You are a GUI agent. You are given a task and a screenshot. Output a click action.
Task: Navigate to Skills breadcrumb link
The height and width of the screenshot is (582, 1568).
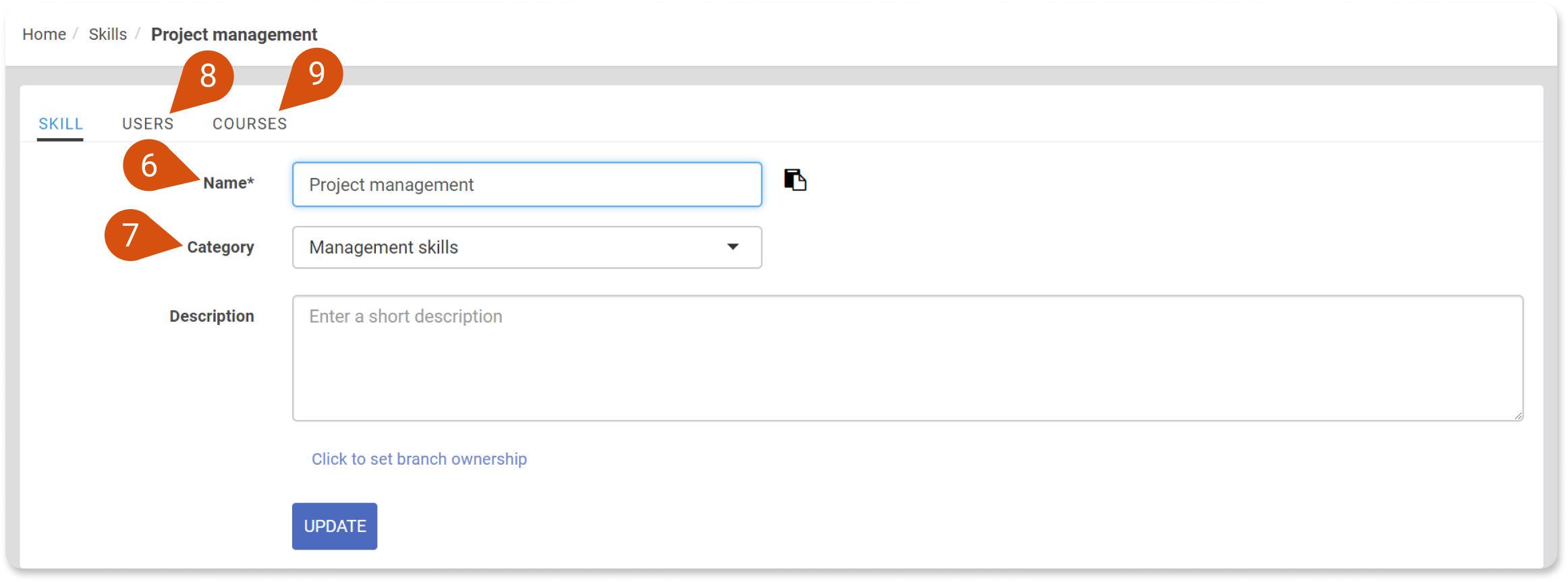(108, 34)
